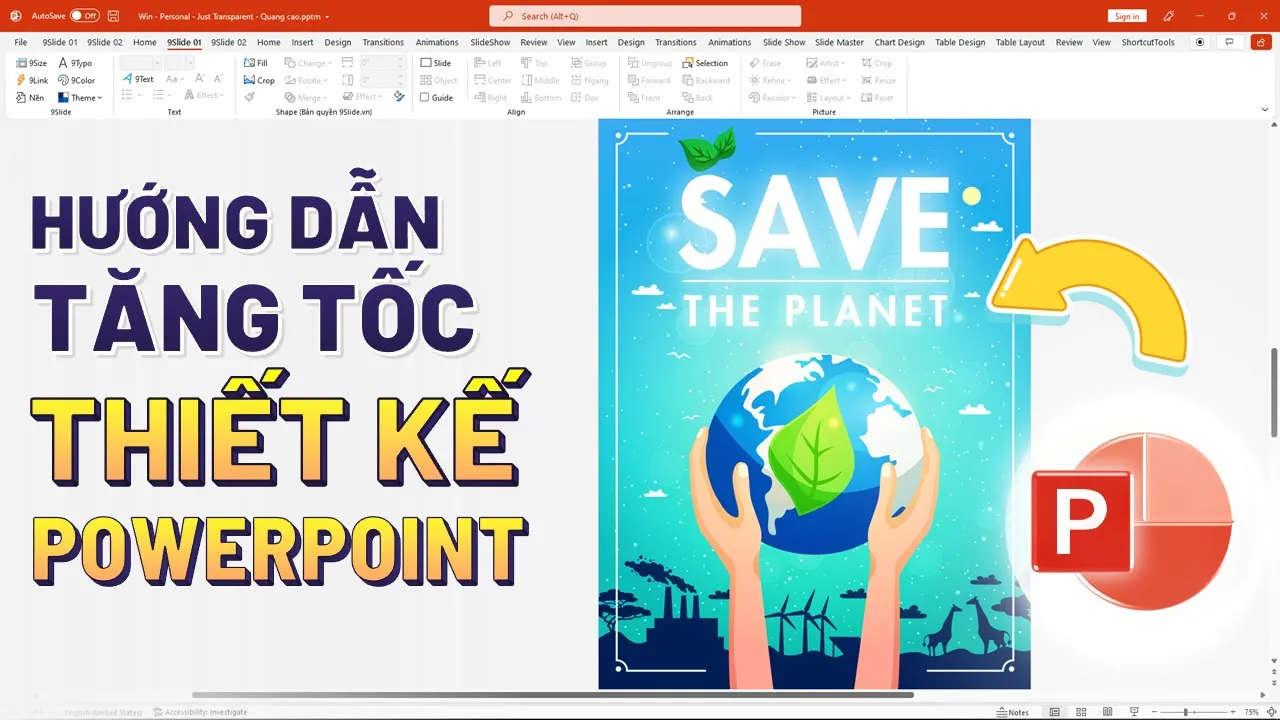Click Crop in the Picture group

tap(876, 63)
